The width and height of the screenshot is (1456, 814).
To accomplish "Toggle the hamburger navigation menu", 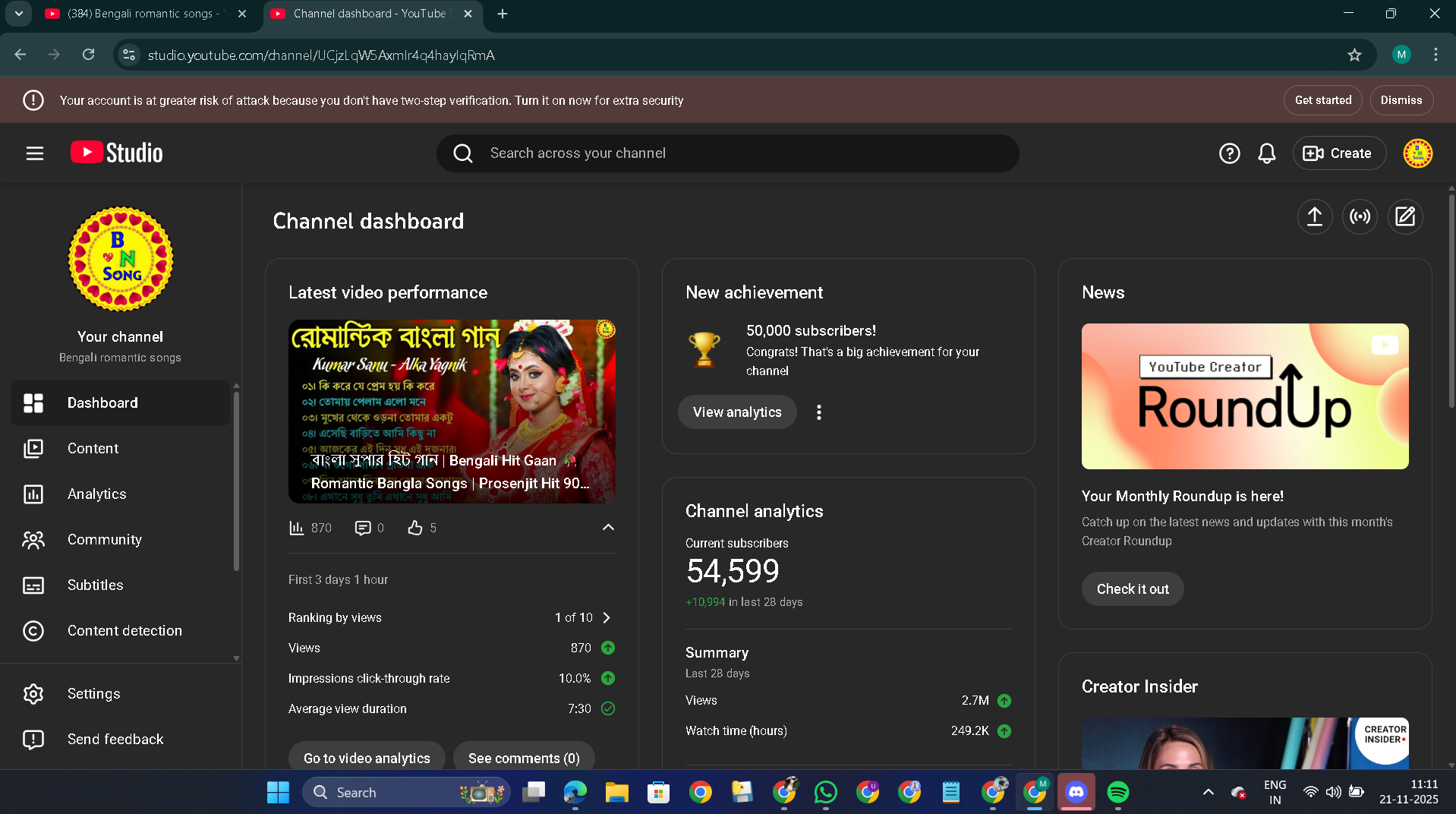I will (35, 153).
